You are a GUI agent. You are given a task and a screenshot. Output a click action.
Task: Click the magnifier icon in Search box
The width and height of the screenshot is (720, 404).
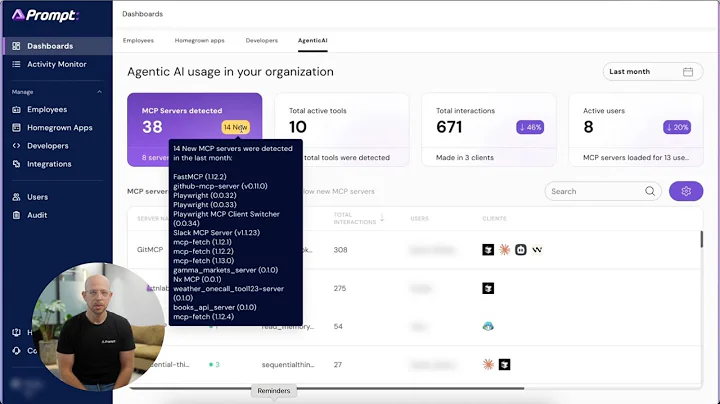pyautogui.click(x=650, y=191)
